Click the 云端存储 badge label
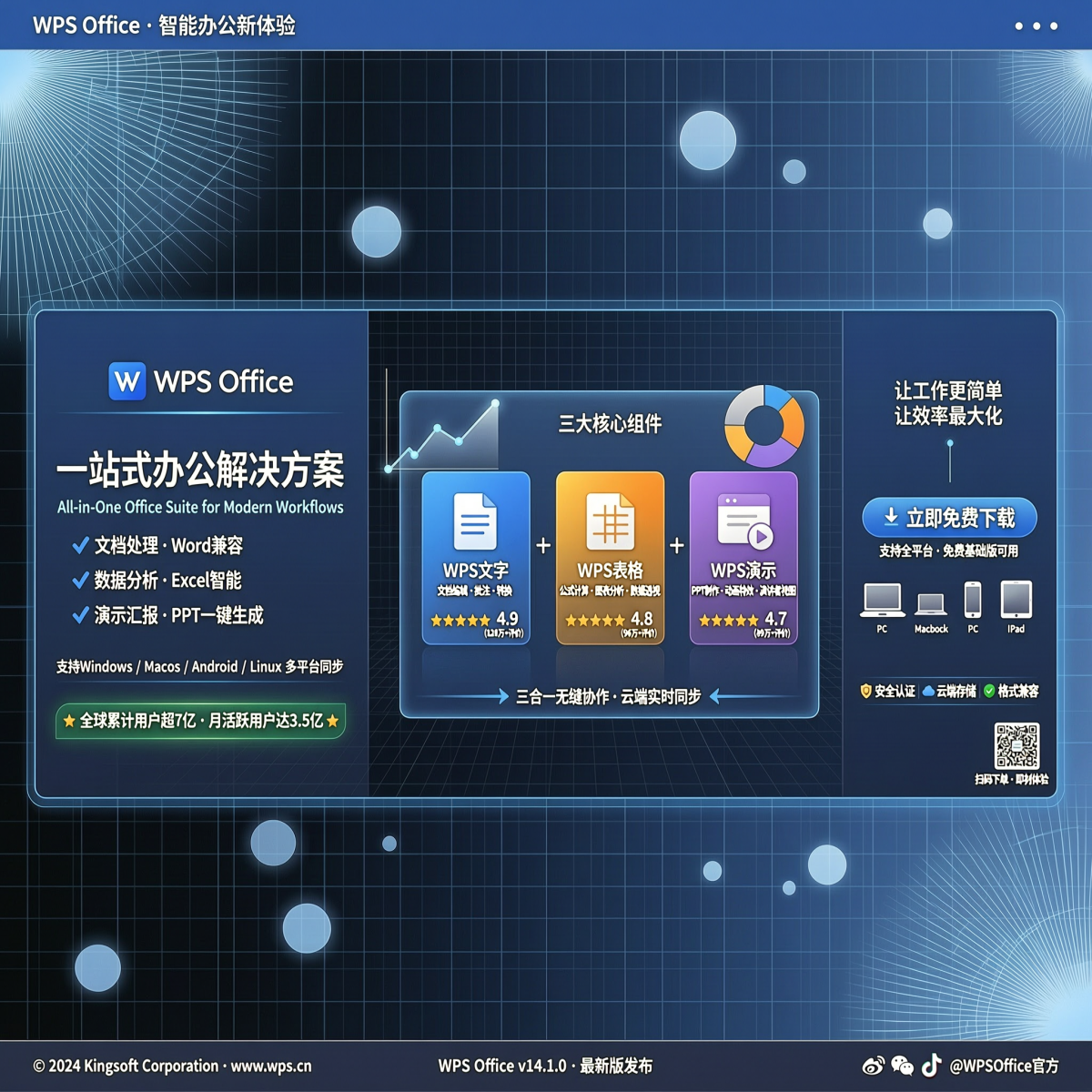Viewport: 1092px width, 1092px height. (955, 692)
